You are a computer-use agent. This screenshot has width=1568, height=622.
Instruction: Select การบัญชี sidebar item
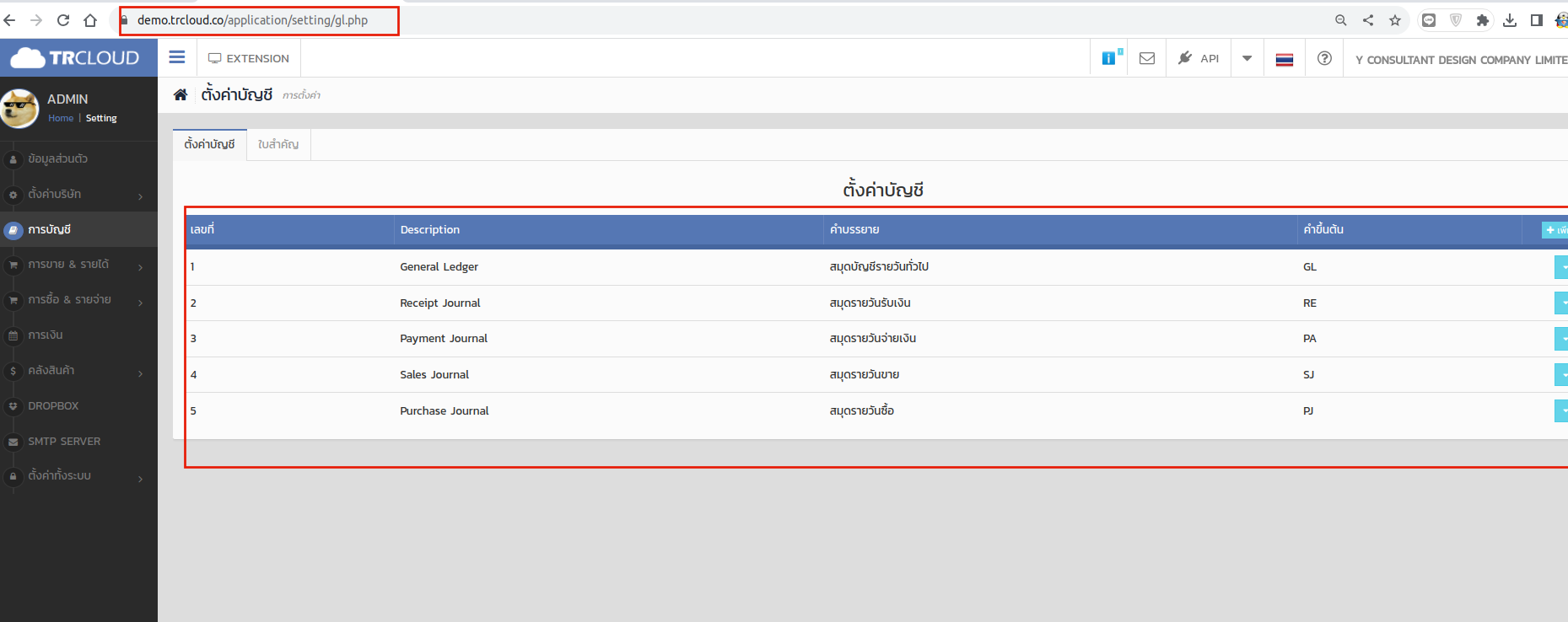click(x=78, y=229)
